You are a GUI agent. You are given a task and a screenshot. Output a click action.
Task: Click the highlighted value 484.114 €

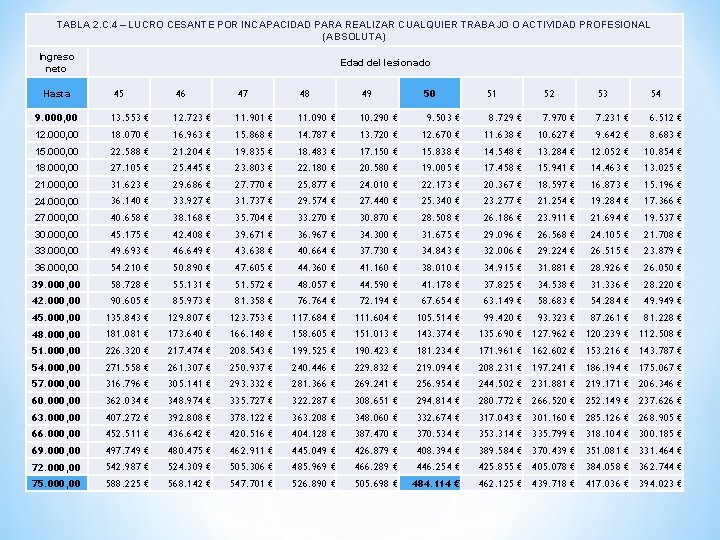pyautogui.click(x=430, y=484)
